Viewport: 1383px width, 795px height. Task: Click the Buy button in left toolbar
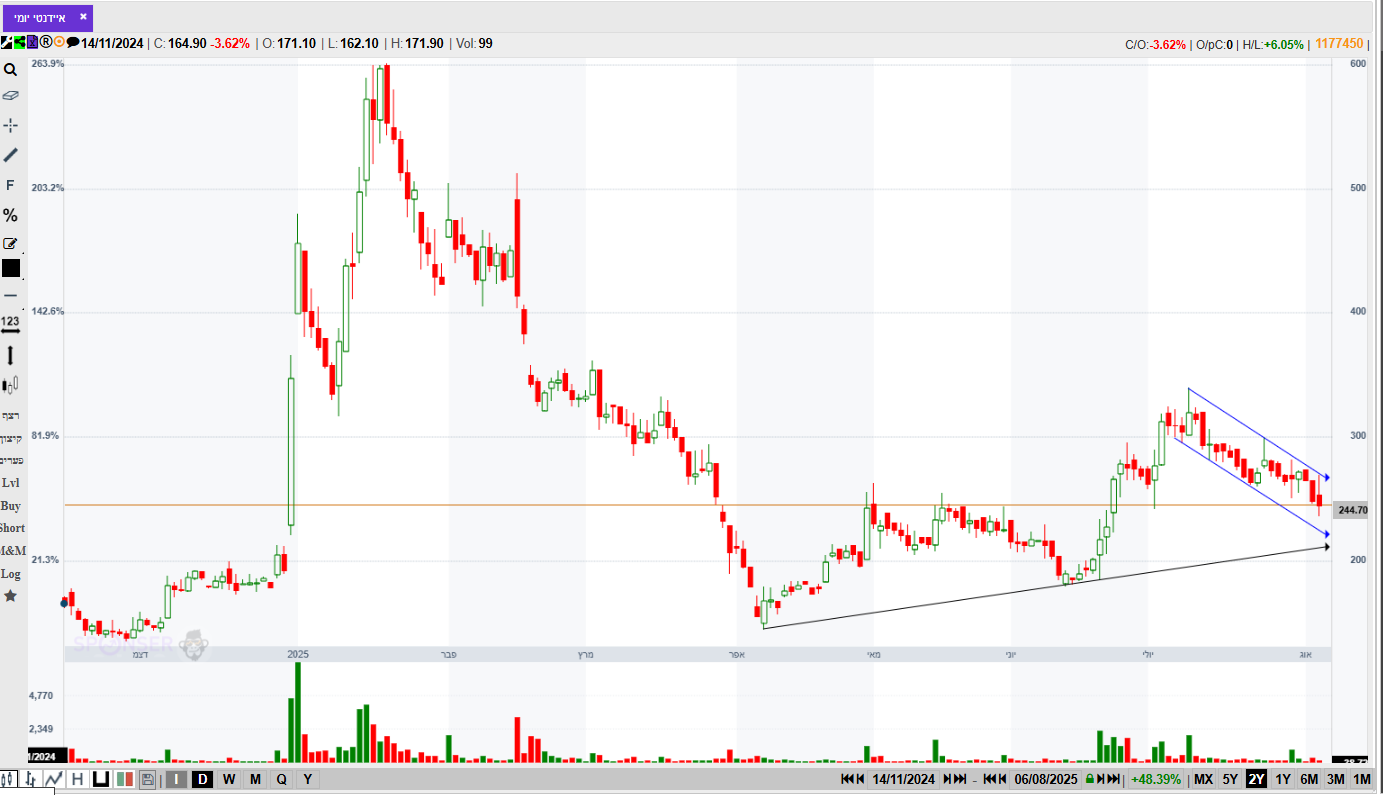[x=10, y=506]
